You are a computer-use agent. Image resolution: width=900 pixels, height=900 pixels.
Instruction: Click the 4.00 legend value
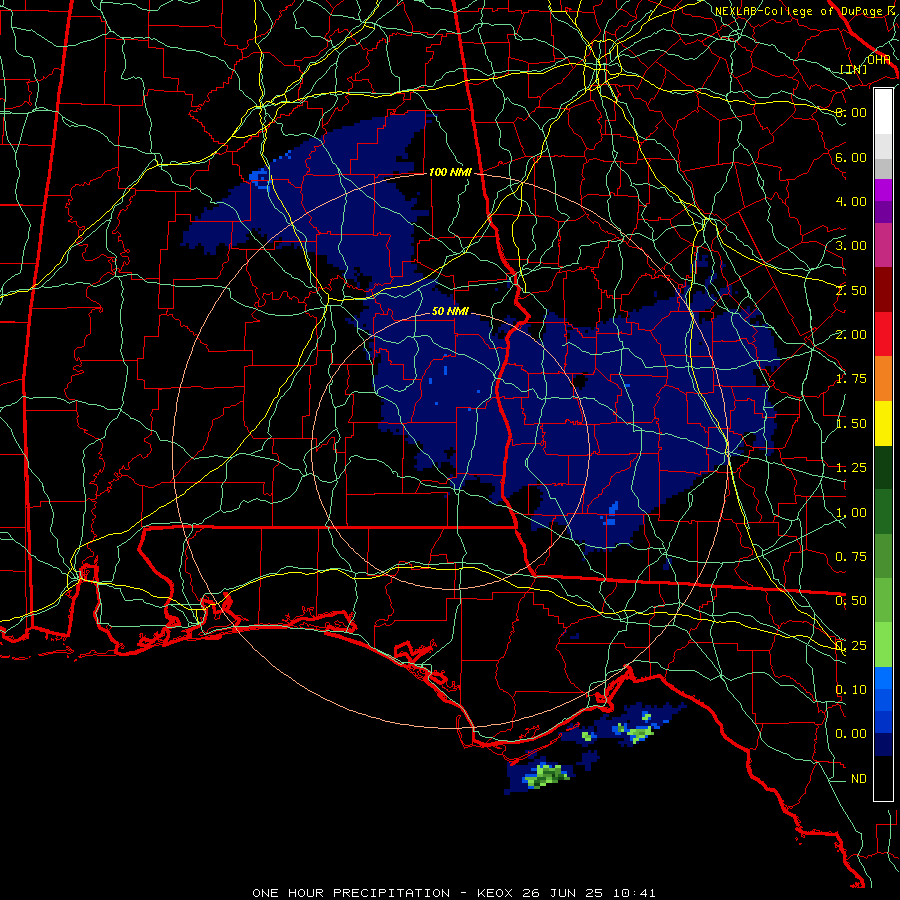851,201
